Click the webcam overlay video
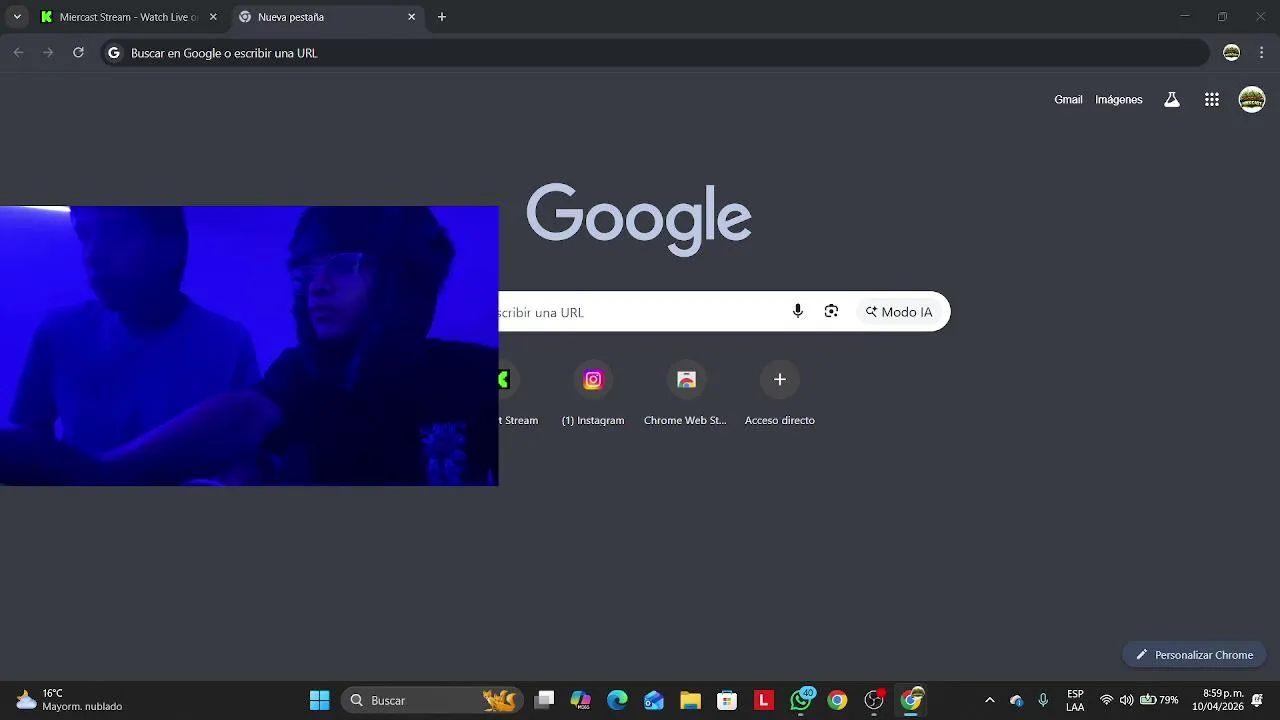This screenshot has height=720, width=1280. (x=249, y=346)
